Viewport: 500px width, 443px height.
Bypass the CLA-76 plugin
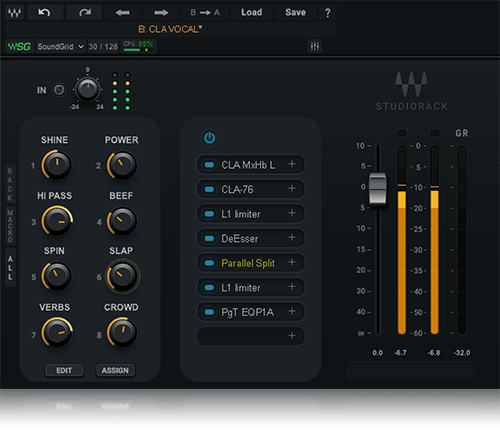(209, 189)
